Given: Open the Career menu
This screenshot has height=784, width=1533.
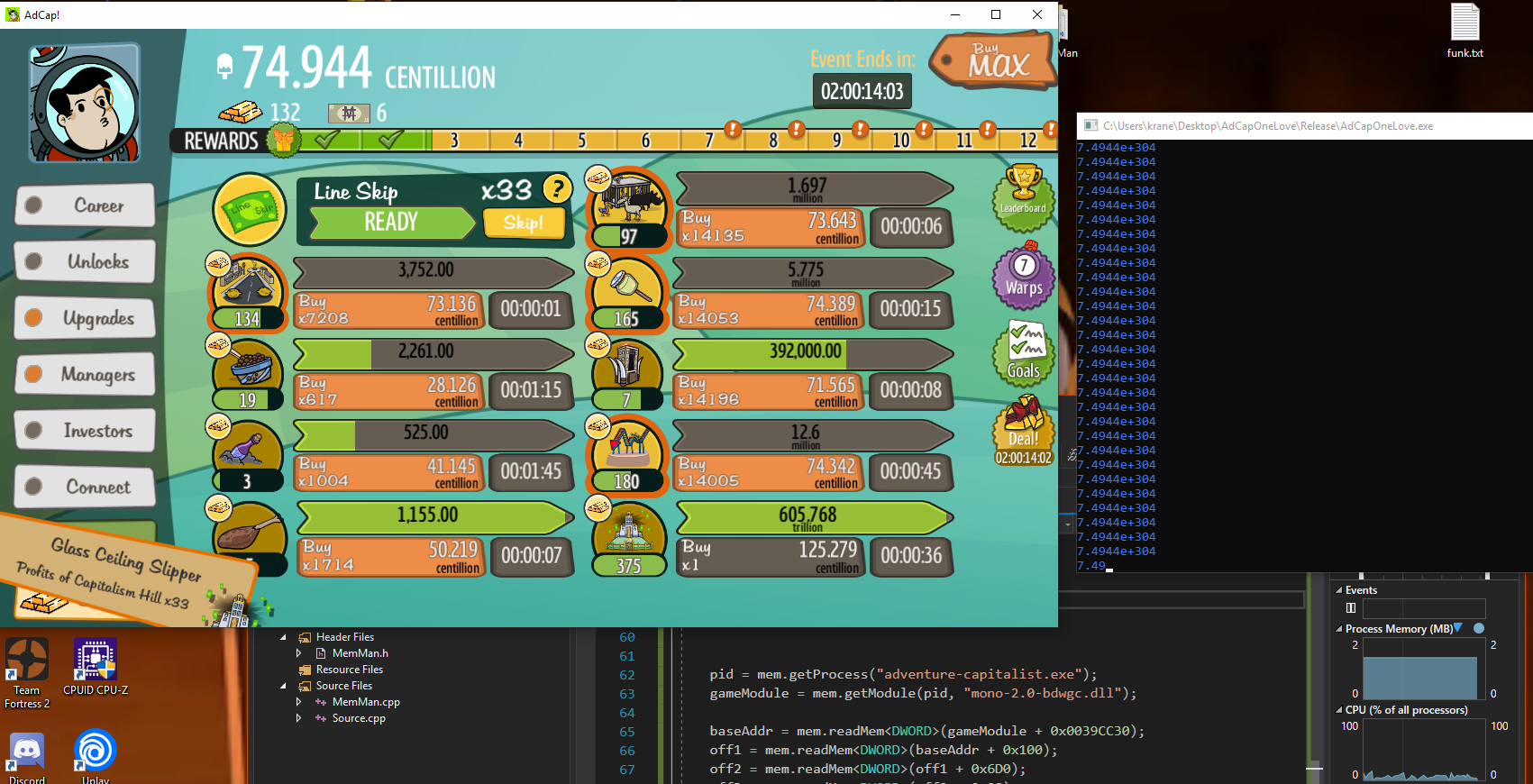Looking at the screenshot, I should point(85,205).
